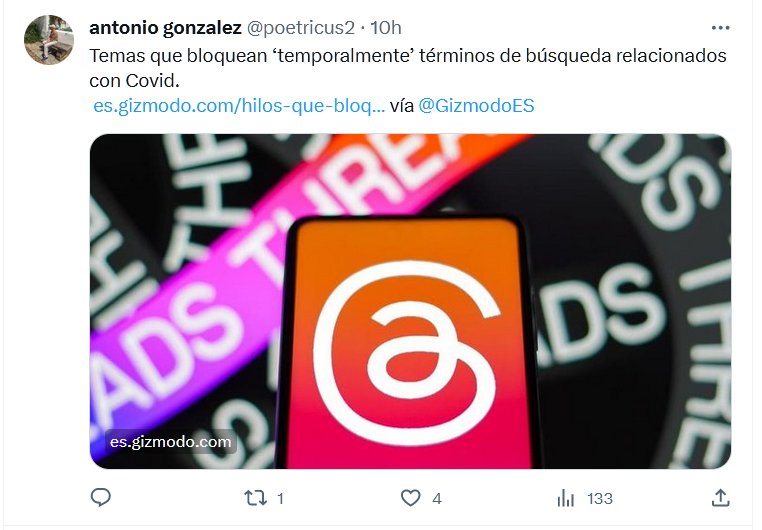The width and height of the screenshot is (762, 530).
Task: Follow the es.gizmodo.com/hilos-que-bloq… link
Action: click(239, 105)
